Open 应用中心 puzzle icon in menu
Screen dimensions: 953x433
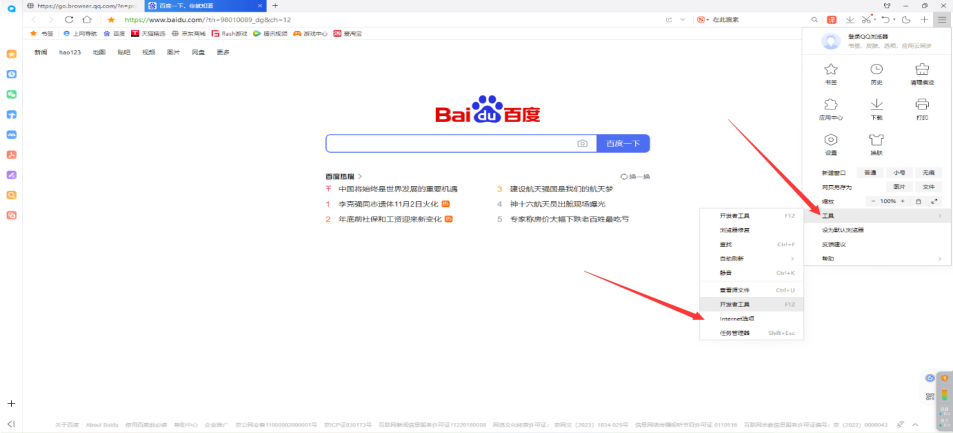831,109
